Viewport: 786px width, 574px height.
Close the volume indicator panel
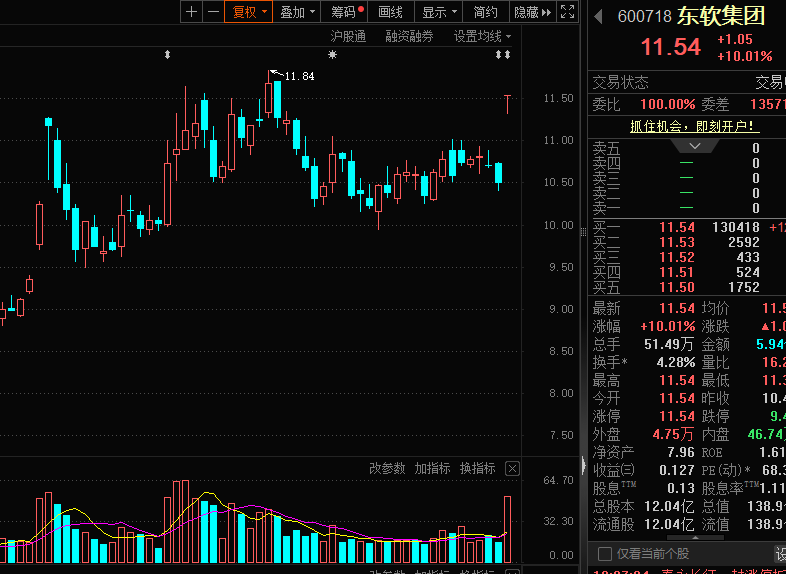tap(512, 469)
